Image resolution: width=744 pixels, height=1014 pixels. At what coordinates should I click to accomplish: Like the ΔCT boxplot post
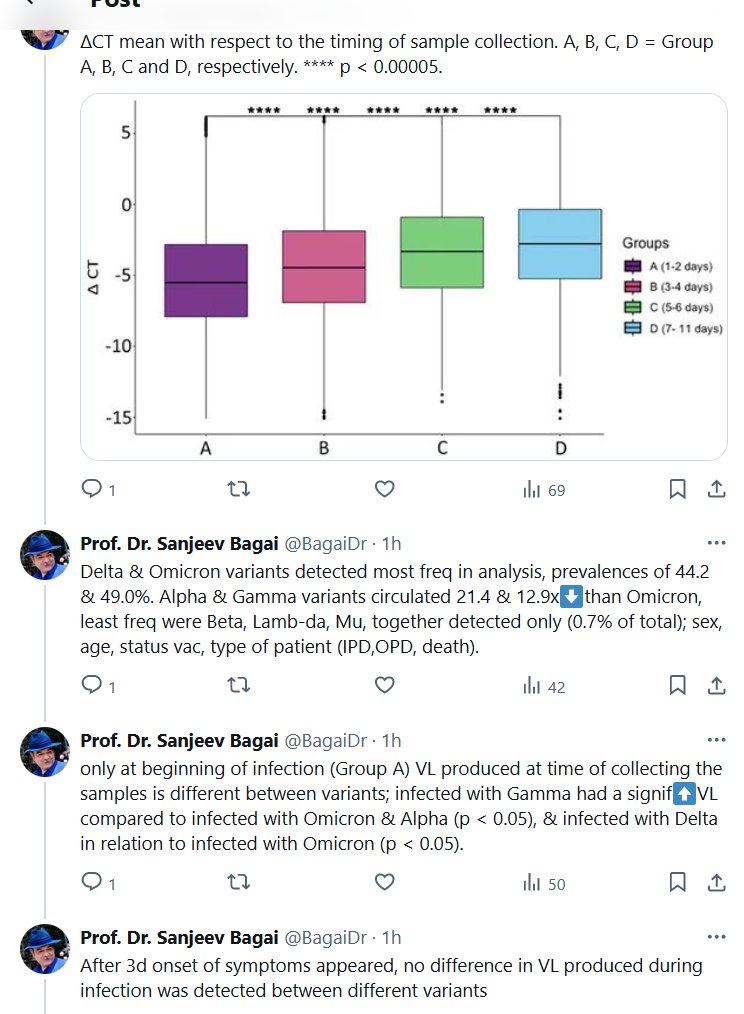pos(384,489)
